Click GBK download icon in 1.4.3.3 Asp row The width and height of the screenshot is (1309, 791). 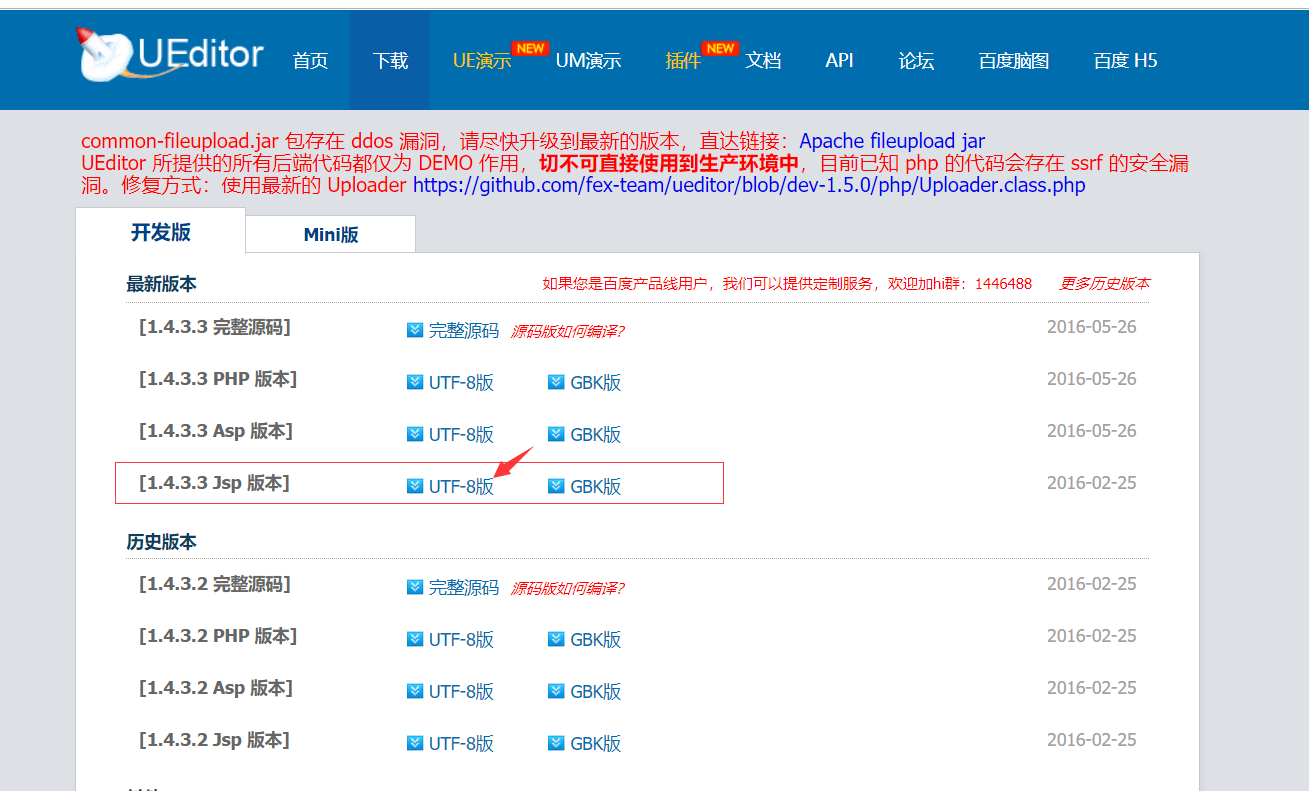pyautogui.click(x=557, y=434)
